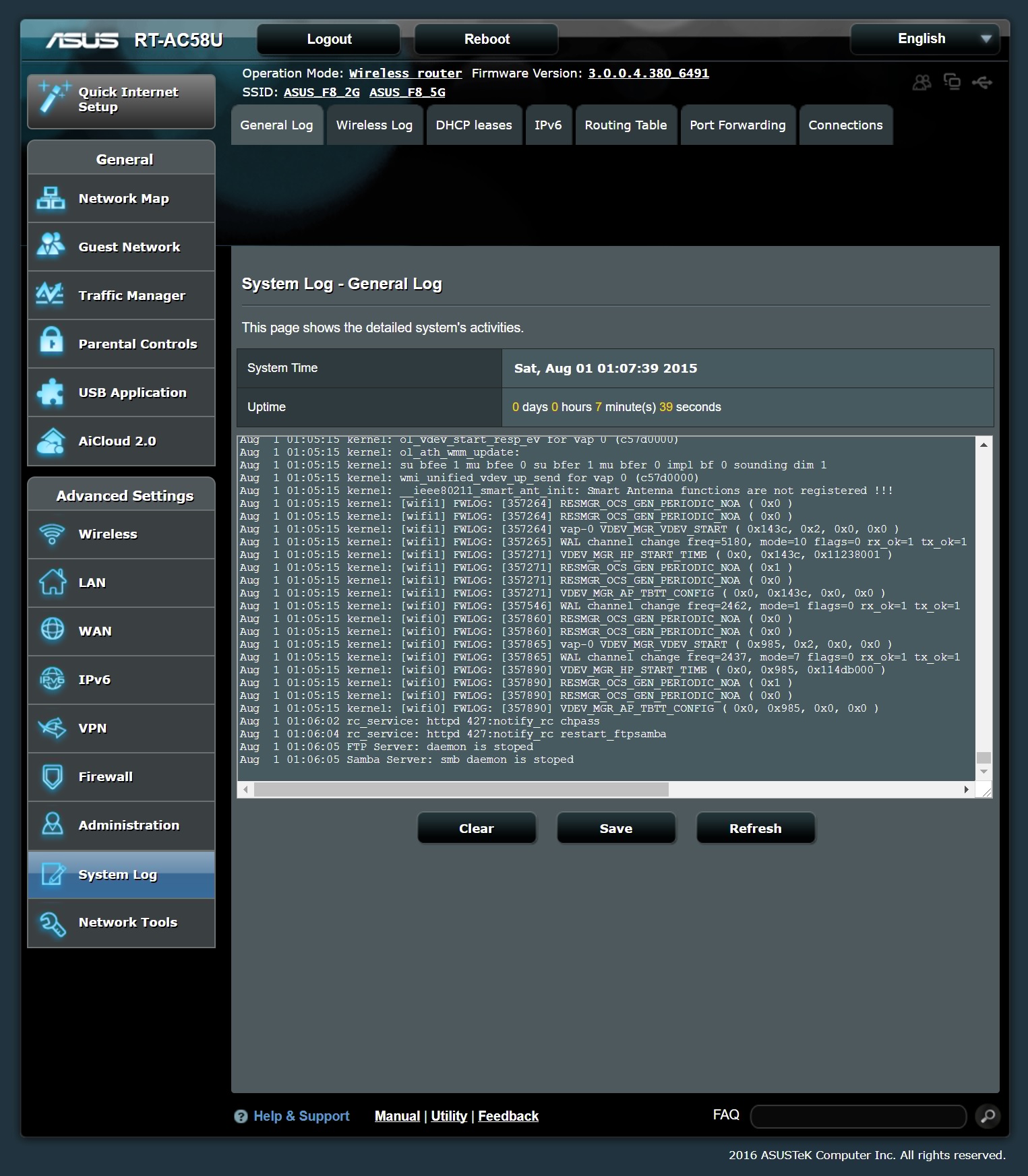Click the Help & Support question mark icon
Viewport: 1028px width, 1176px height.
241,1117
